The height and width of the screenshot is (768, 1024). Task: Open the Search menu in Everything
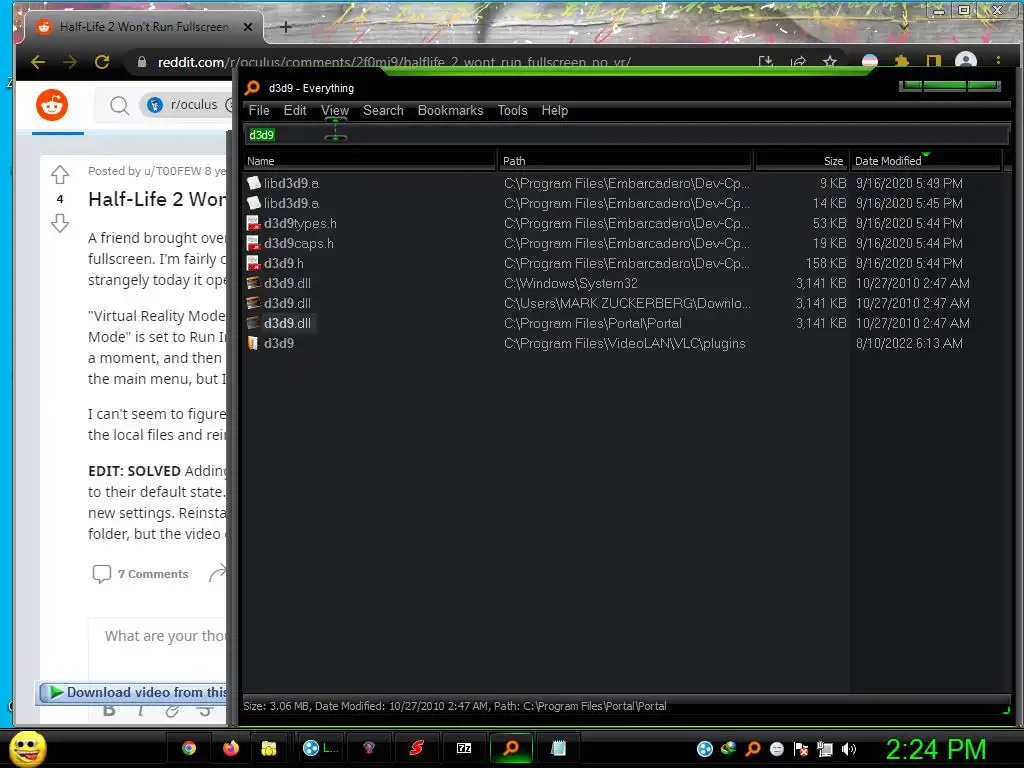(383, 110)
